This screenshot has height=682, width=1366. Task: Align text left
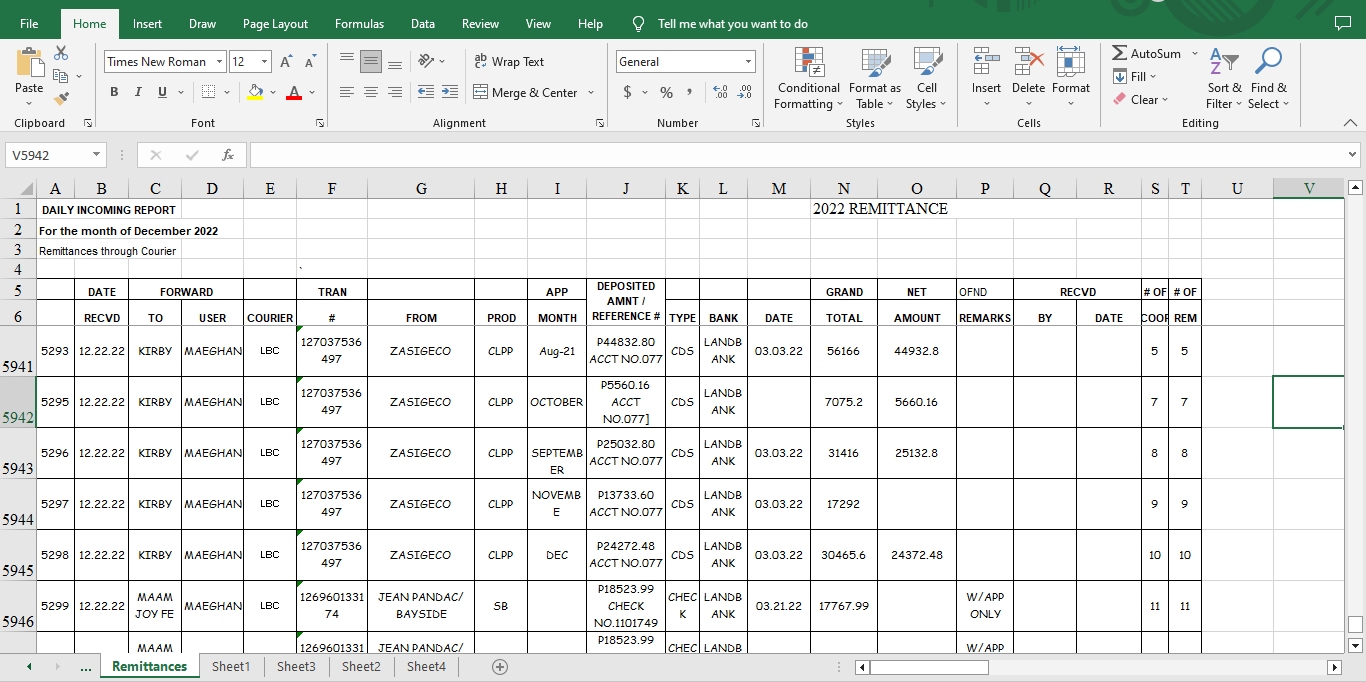(x=346, y=92)
